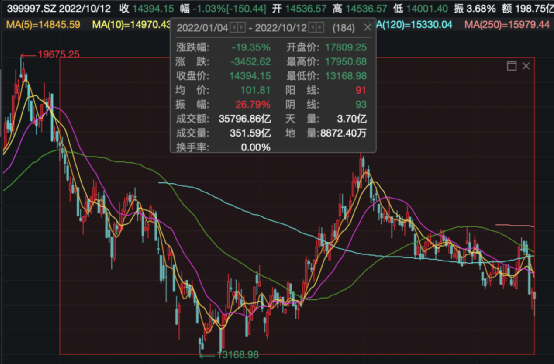Click the 阴线 count 93
The width and height of the screenshot is (554, 364).
coord(361,105)
